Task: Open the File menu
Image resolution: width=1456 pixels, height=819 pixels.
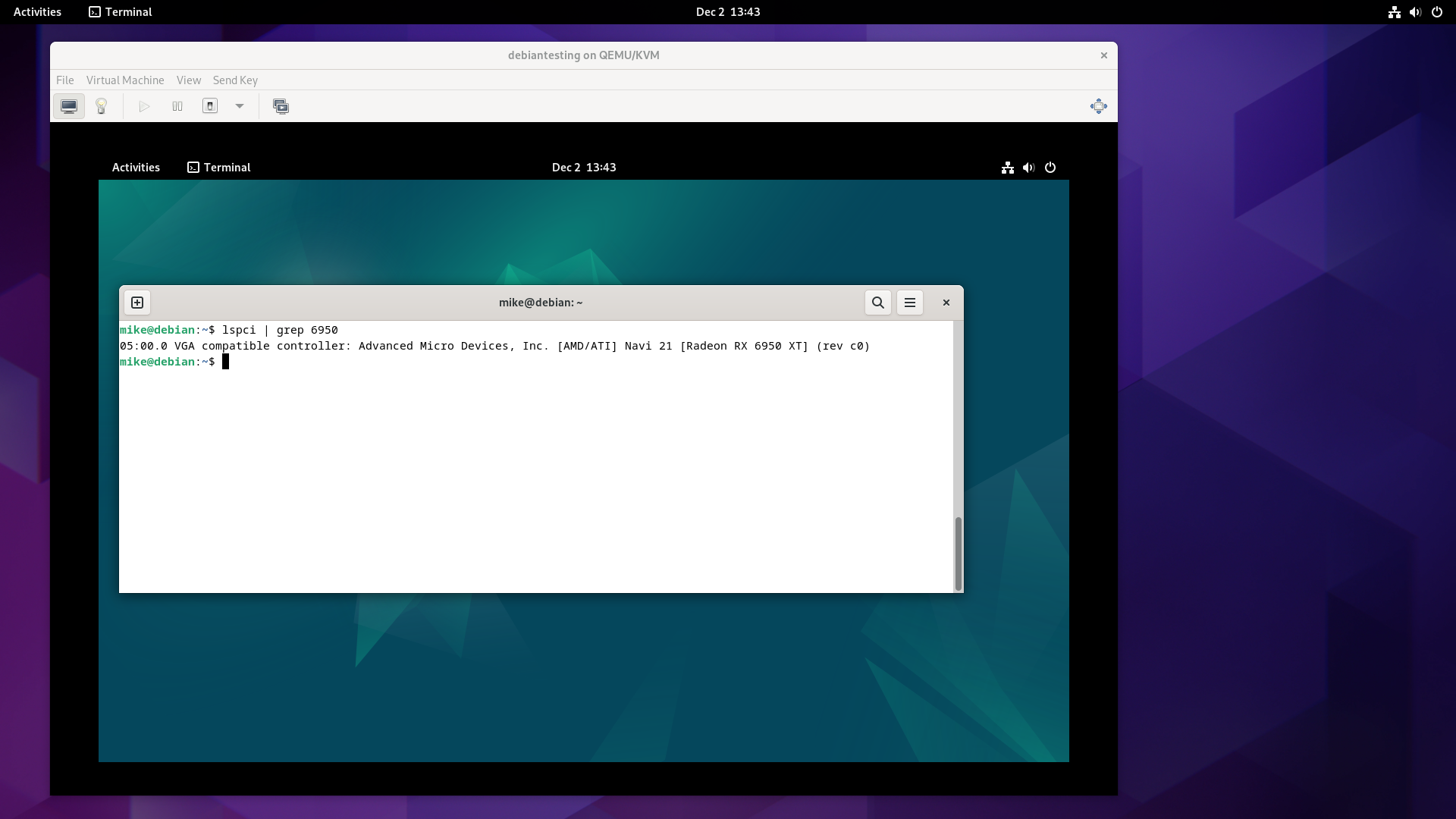Action: click(x=64, y=80)
